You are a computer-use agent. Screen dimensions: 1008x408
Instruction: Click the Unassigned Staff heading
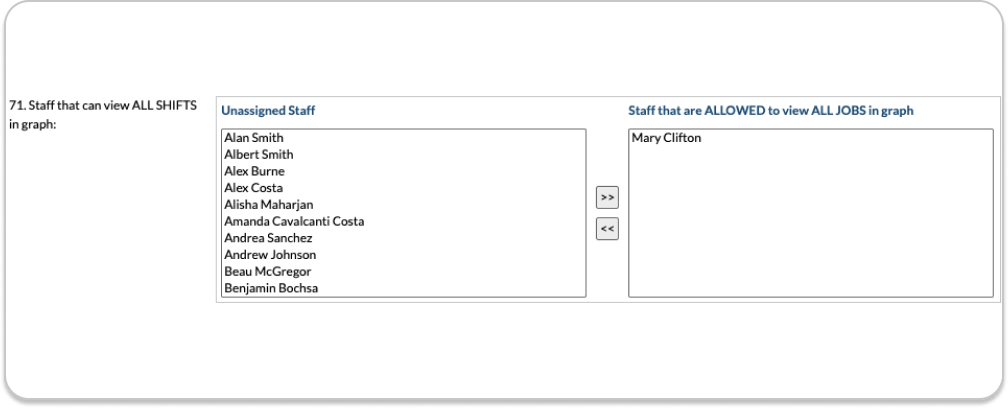[268, 111]
